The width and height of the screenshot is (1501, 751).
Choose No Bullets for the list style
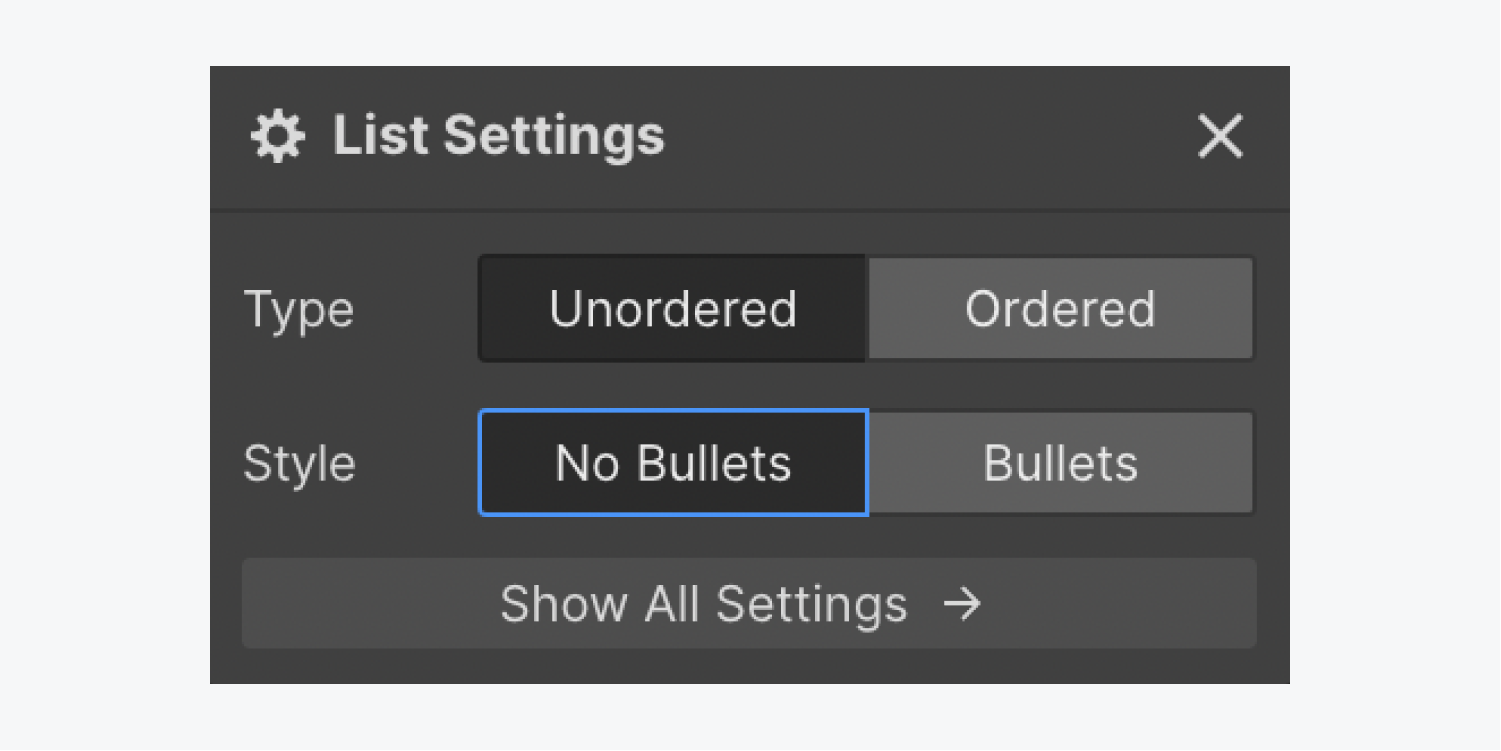point(674,462)
